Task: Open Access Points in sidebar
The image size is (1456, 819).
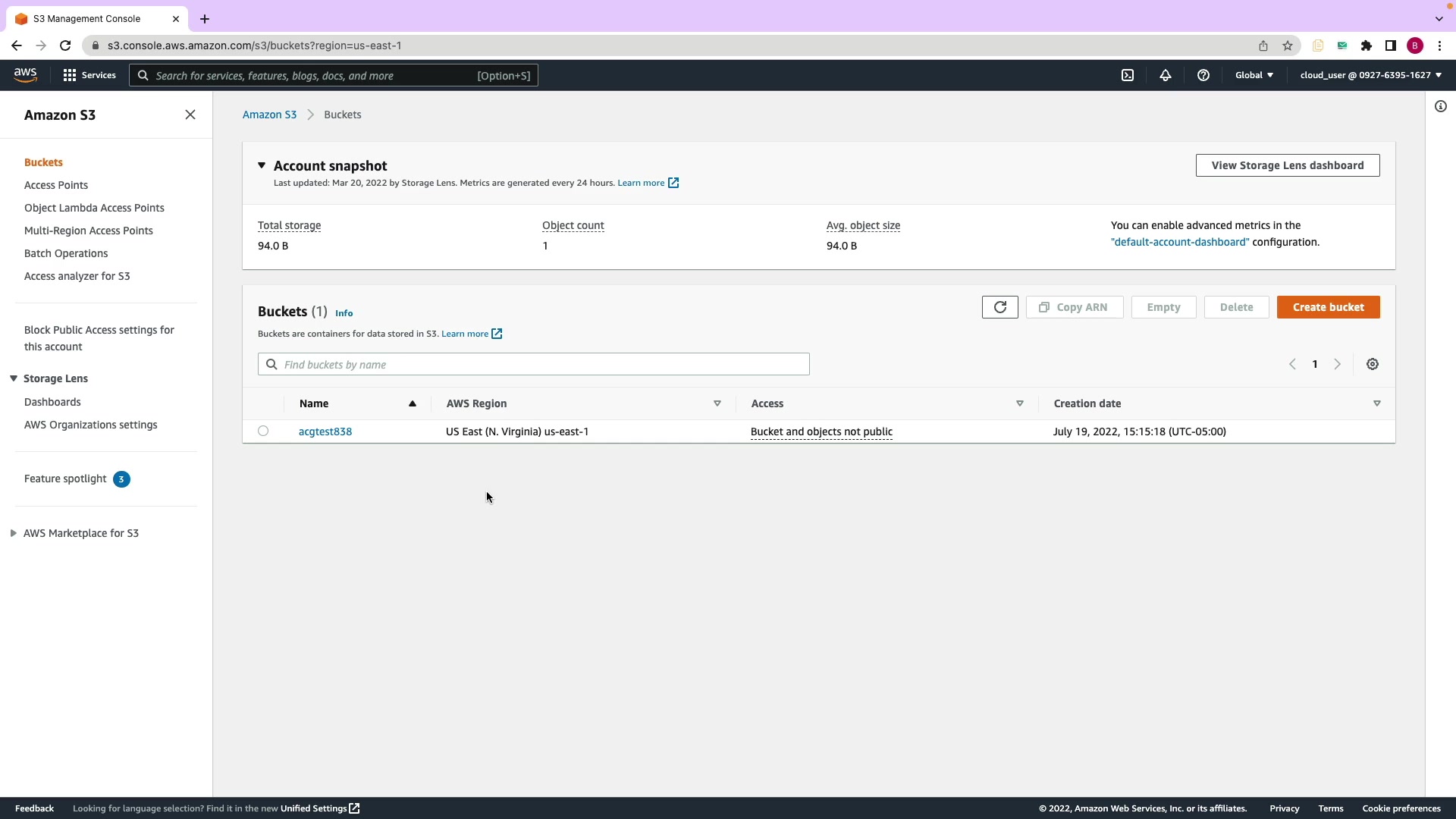Action: click(x=56, y=185)
